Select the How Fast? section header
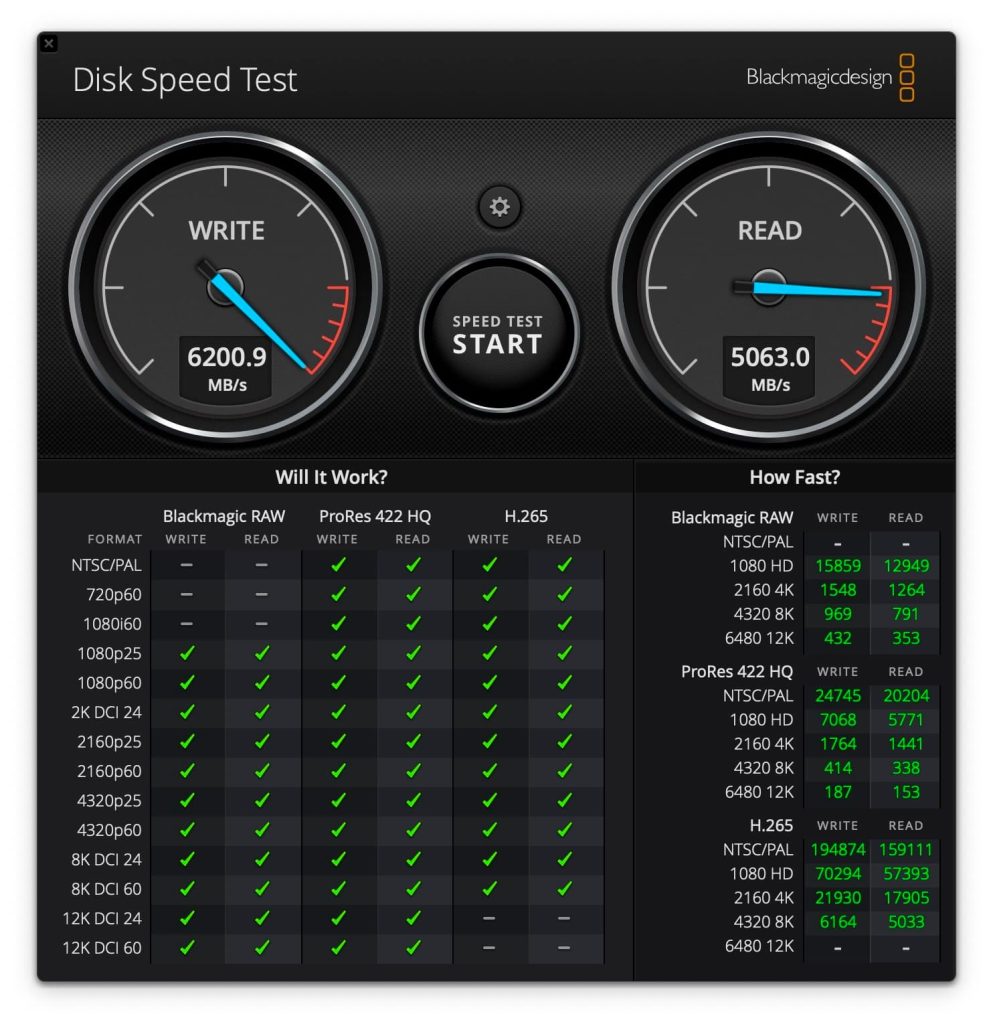This screenshot has width=993, height=1024. point(795,477)
